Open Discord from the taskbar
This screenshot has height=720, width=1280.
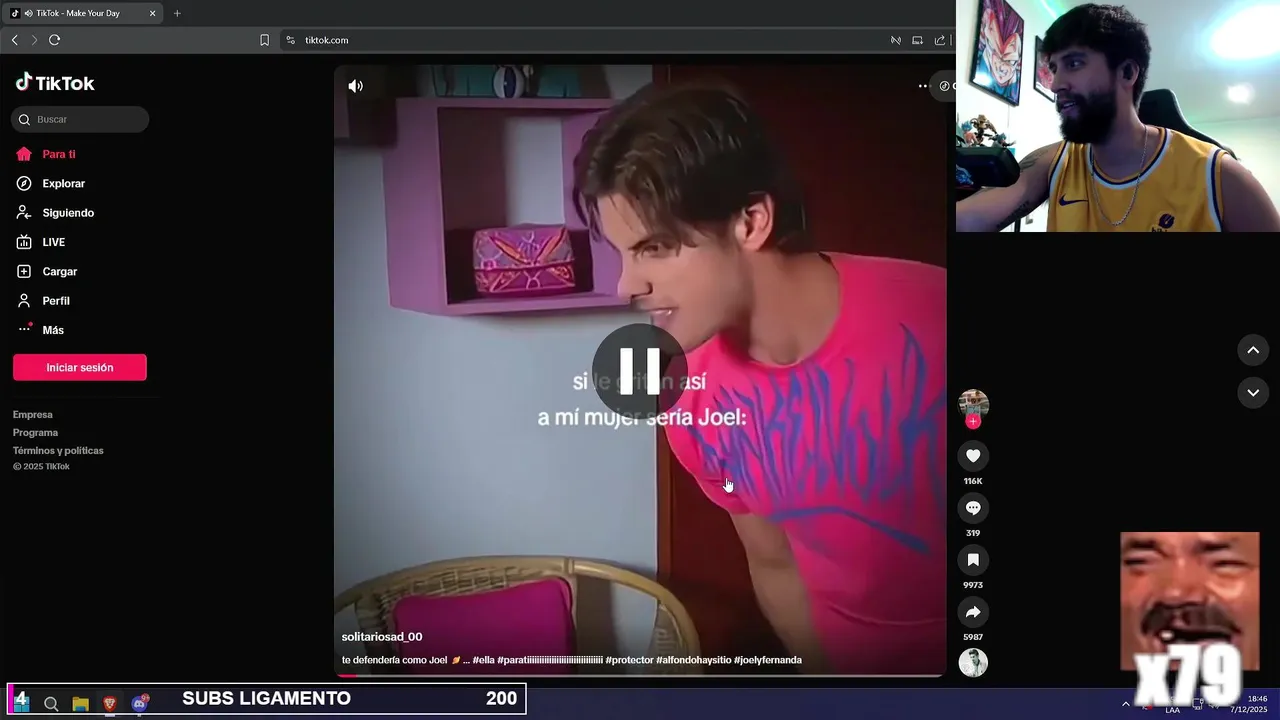(x=140, y=704)
